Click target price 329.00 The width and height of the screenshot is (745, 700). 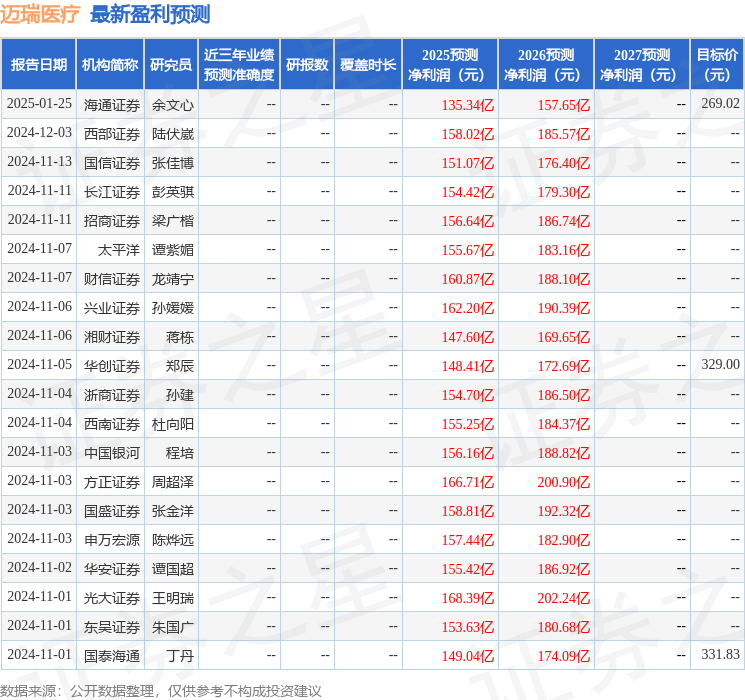[720, 364]
